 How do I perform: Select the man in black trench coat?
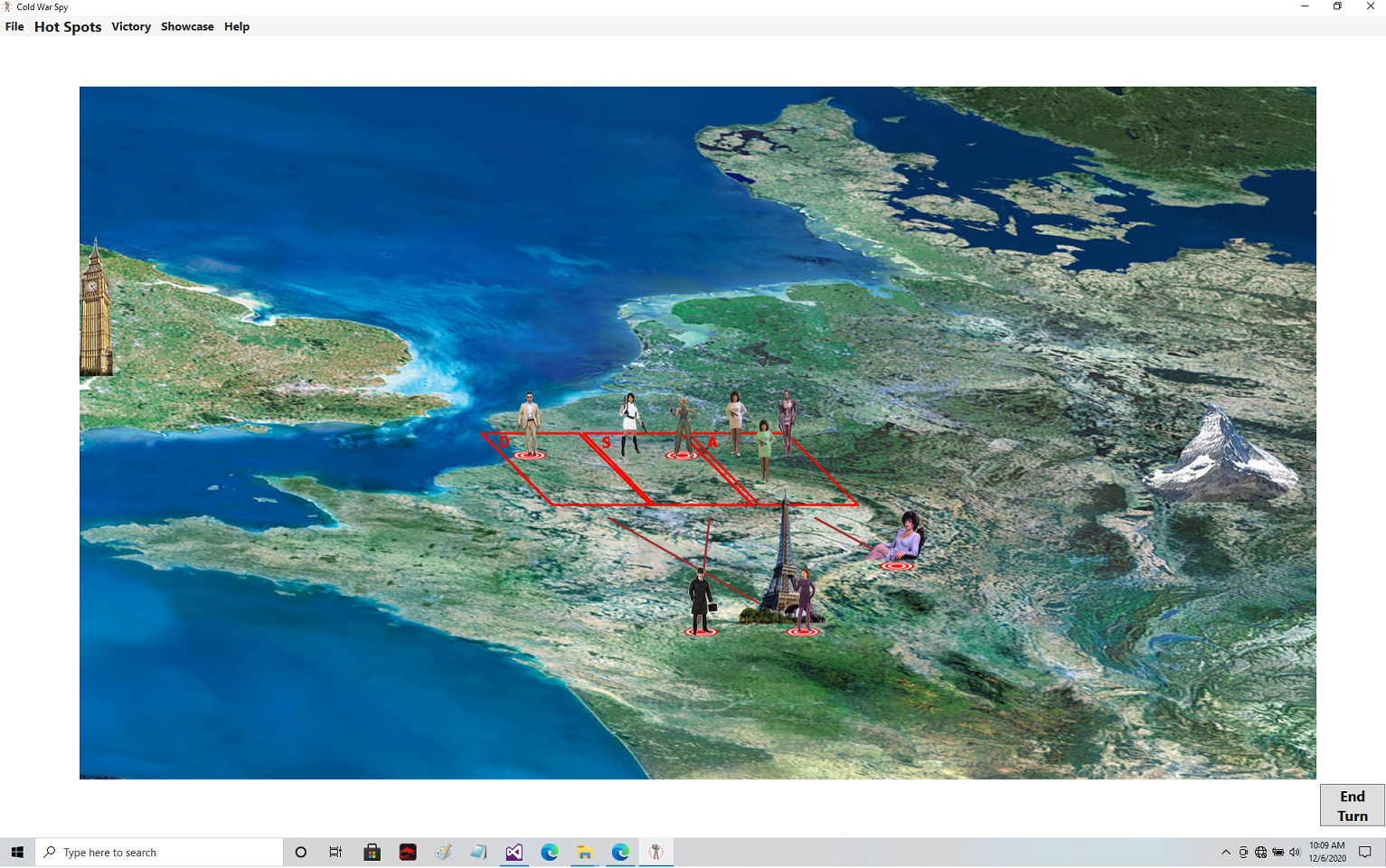coord(701,599)
